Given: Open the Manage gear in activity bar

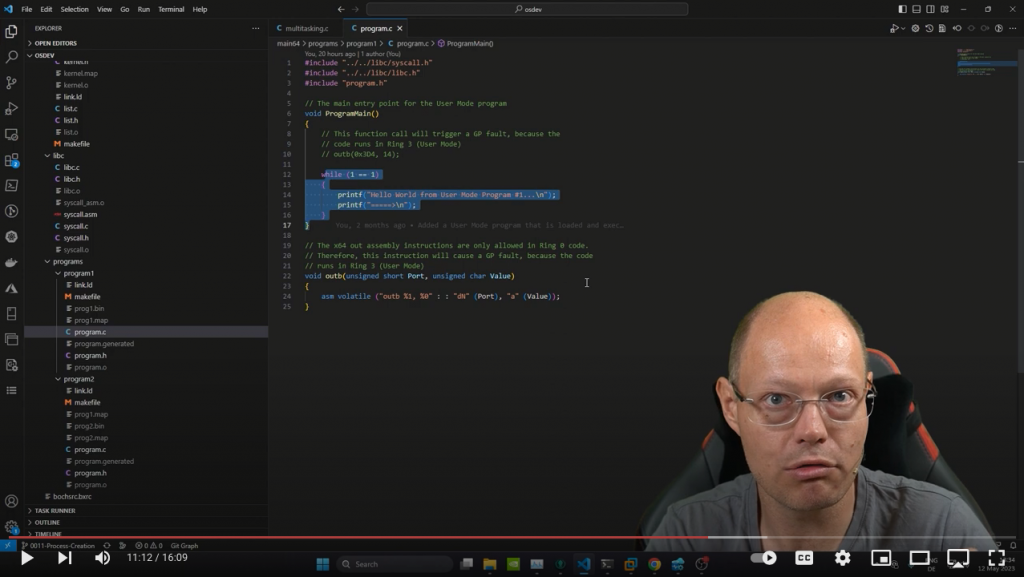Looking at the screenshot, I should 11,527.
